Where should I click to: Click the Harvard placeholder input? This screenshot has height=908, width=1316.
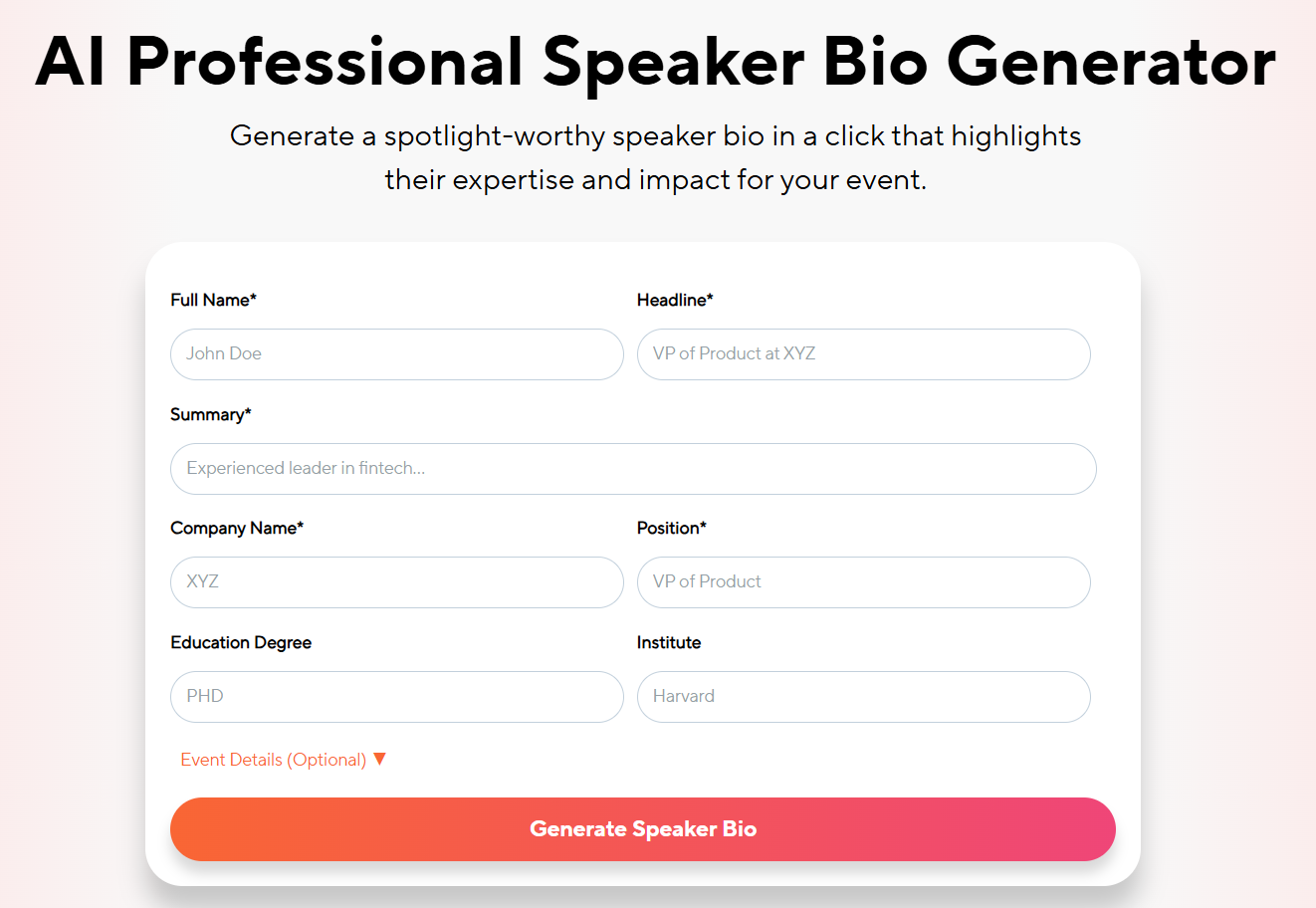(863, 696)
